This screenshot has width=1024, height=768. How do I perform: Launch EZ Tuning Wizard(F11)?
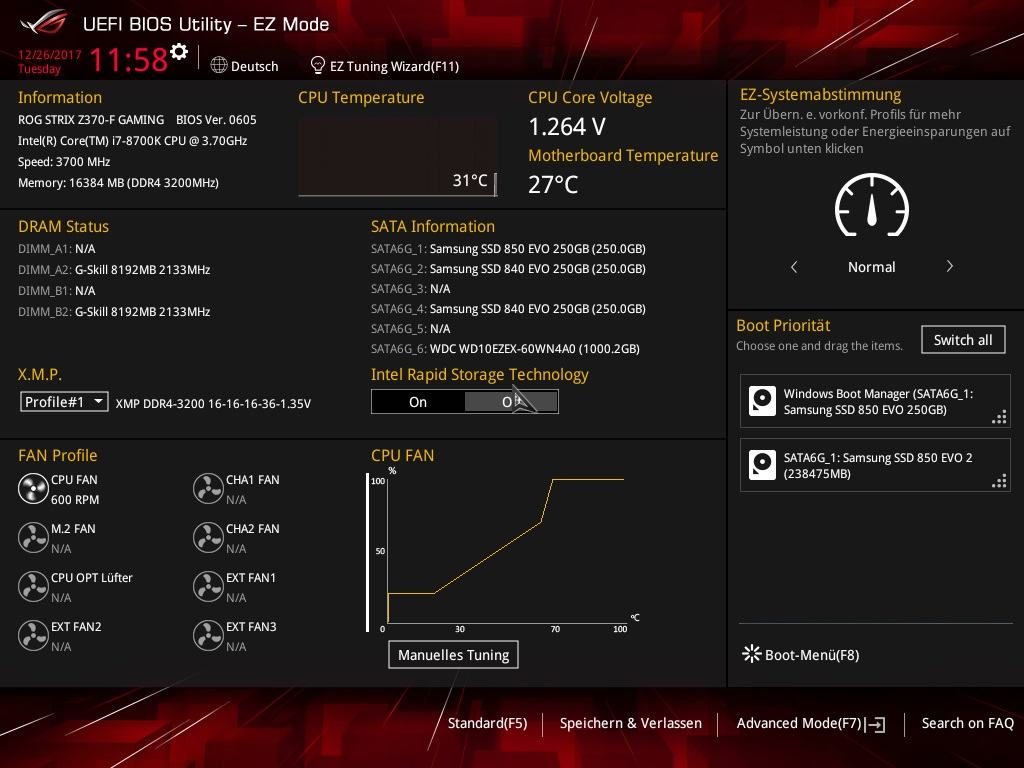coord(394,66)
